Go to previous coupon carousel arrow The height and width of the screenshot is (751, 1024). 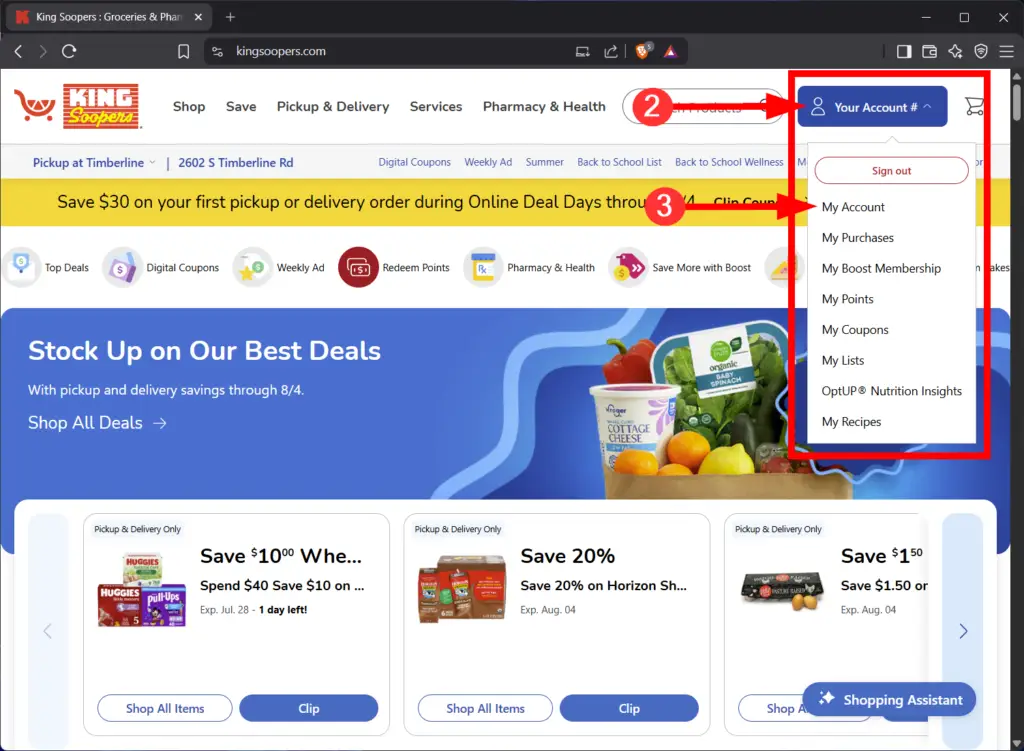tap(48, 631)
